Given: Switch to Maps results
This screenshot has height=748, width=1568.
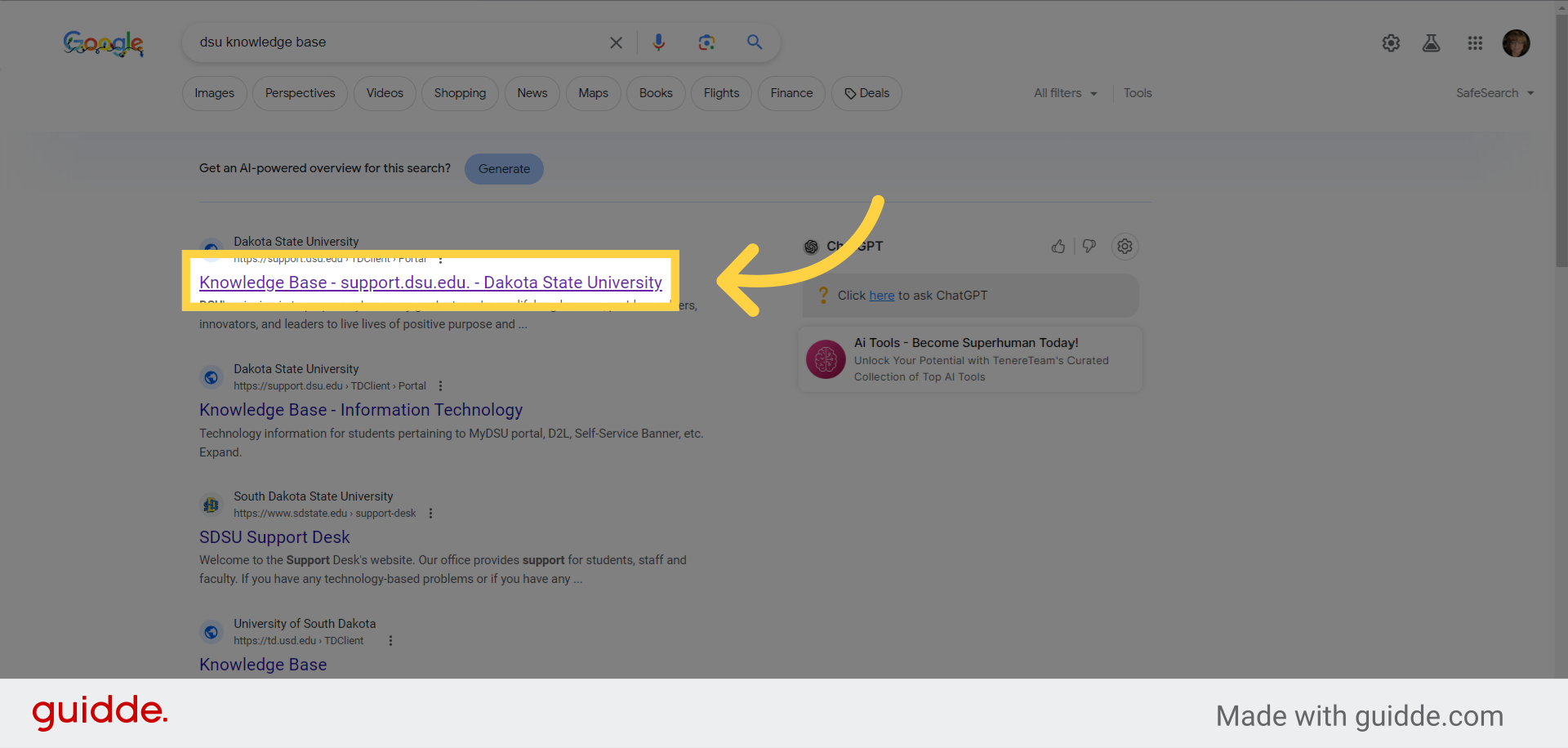Looking at the screenshot, I should point(593,93).
